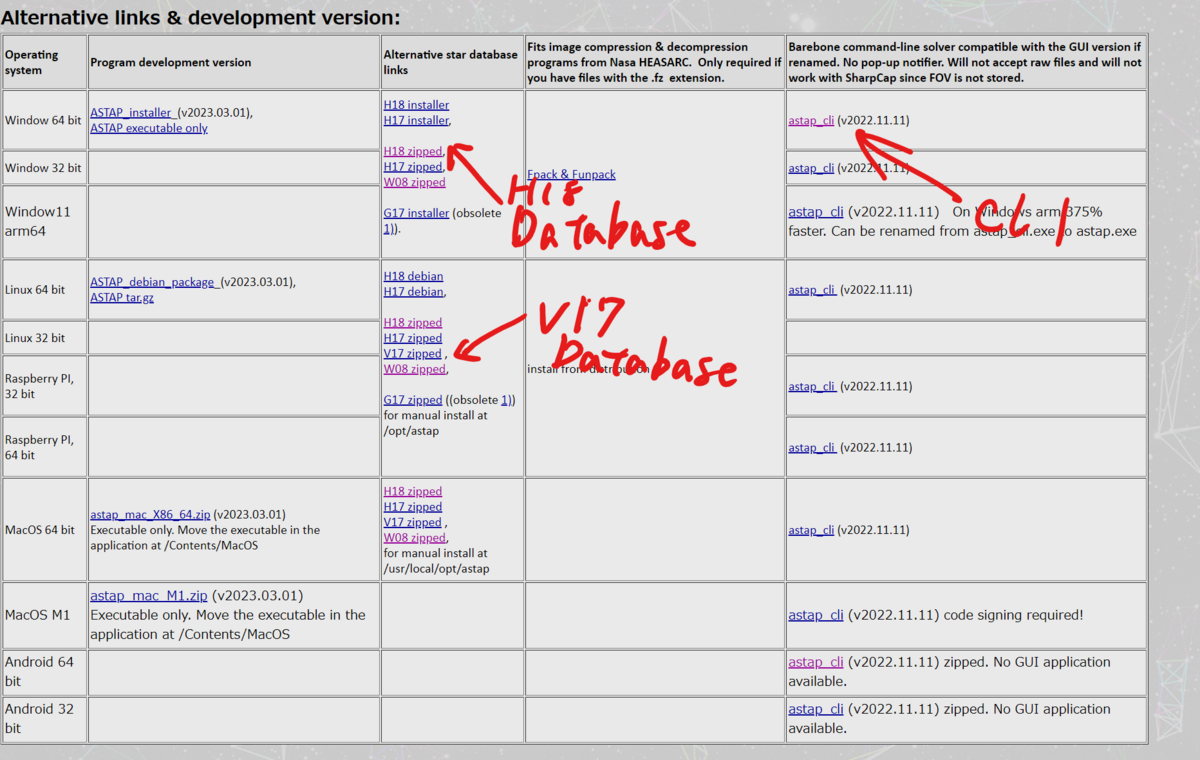Click the H18 installer database link
Screen dimensions: 1200x760
pos(416,105)
